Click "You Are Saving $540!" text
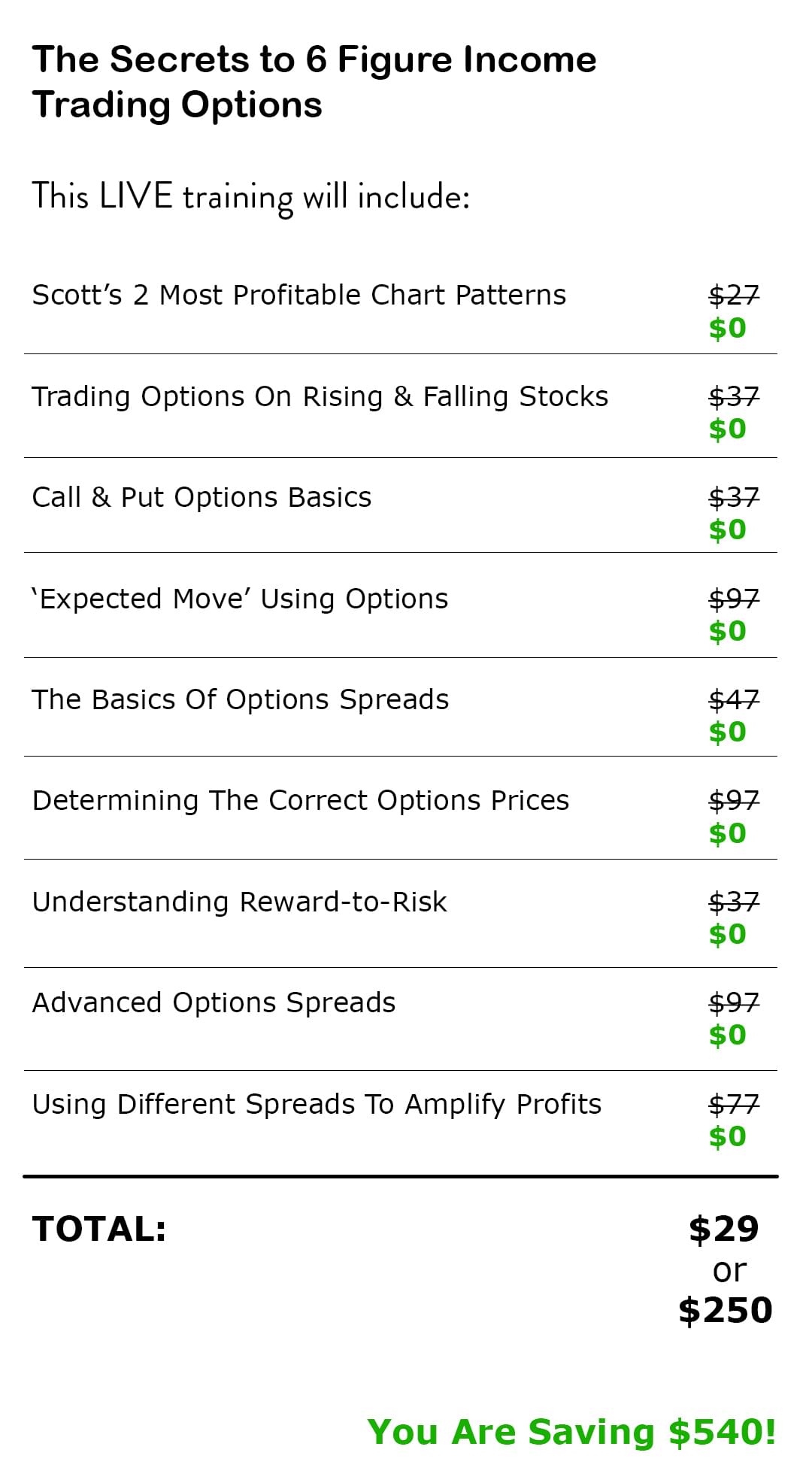812x1483 pixels. coord(571,1432)
